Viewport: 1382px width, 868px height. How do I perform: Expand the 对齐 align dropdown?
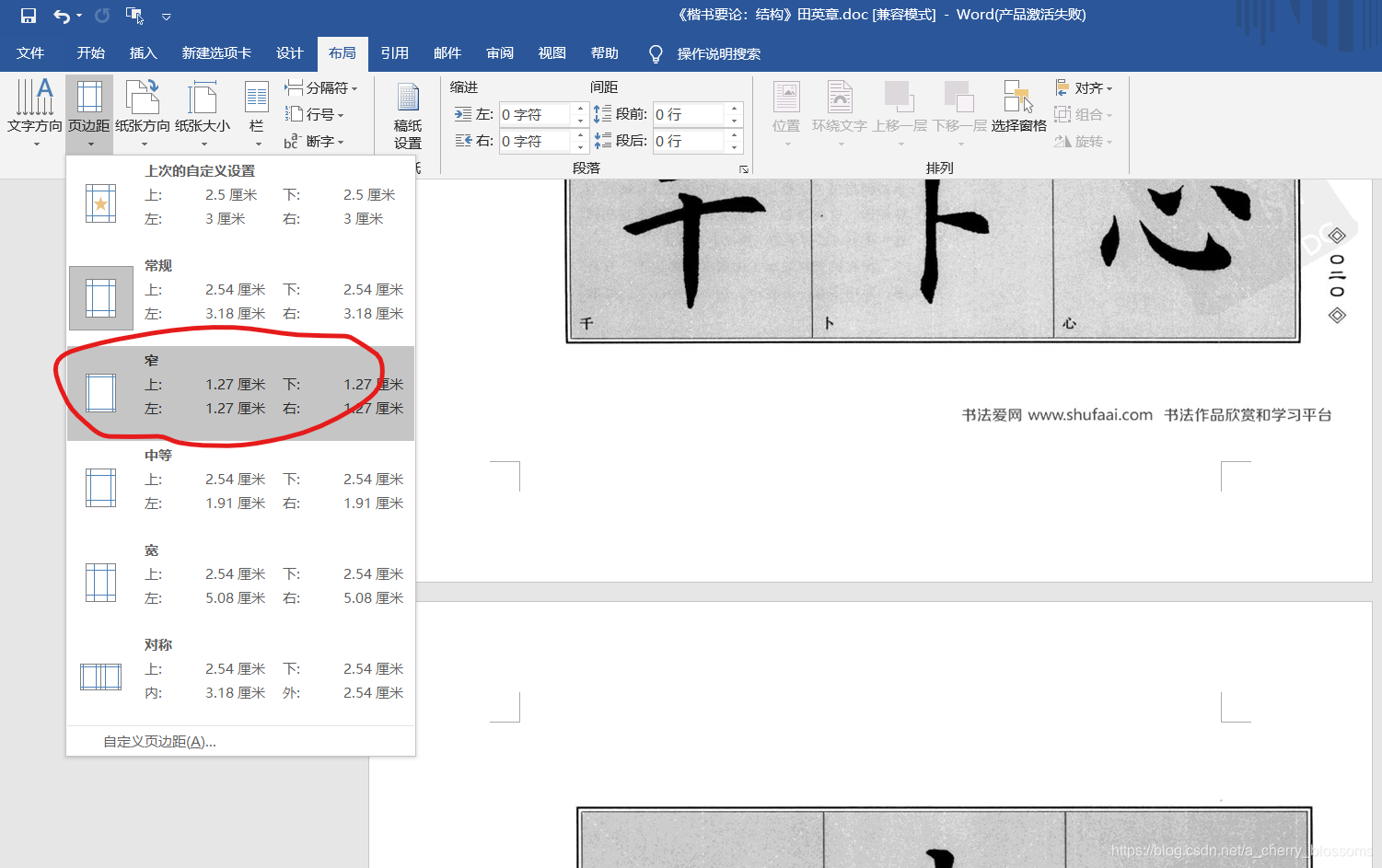(1084, 88)
